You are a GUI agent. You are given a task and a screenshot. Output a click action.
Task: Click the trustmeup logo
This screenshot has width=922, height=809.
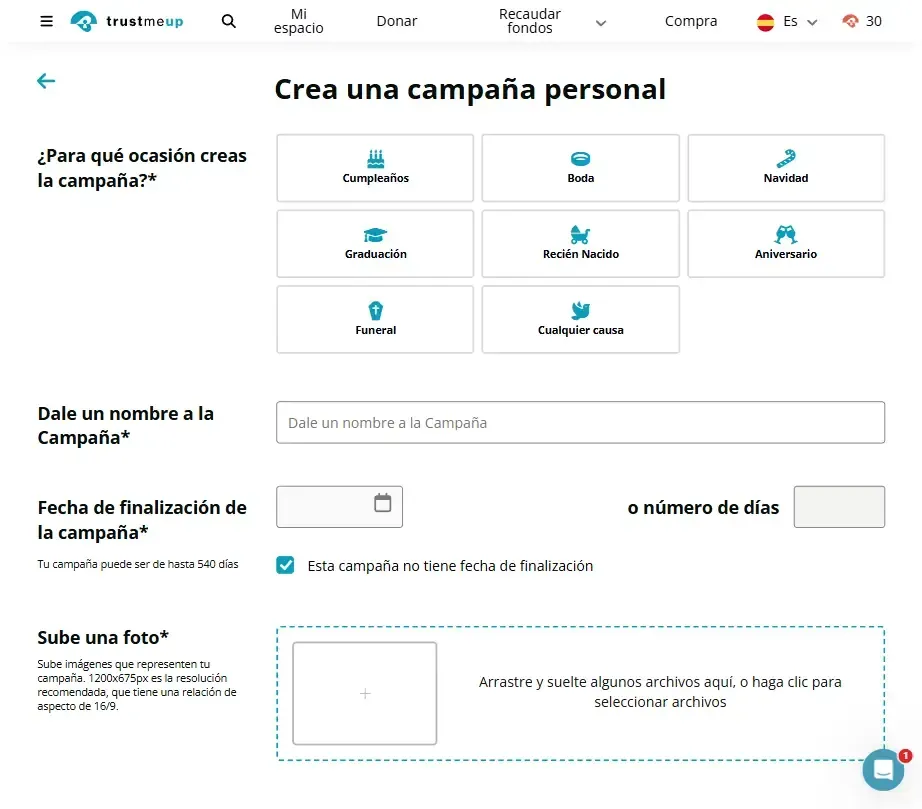(127, 21)
